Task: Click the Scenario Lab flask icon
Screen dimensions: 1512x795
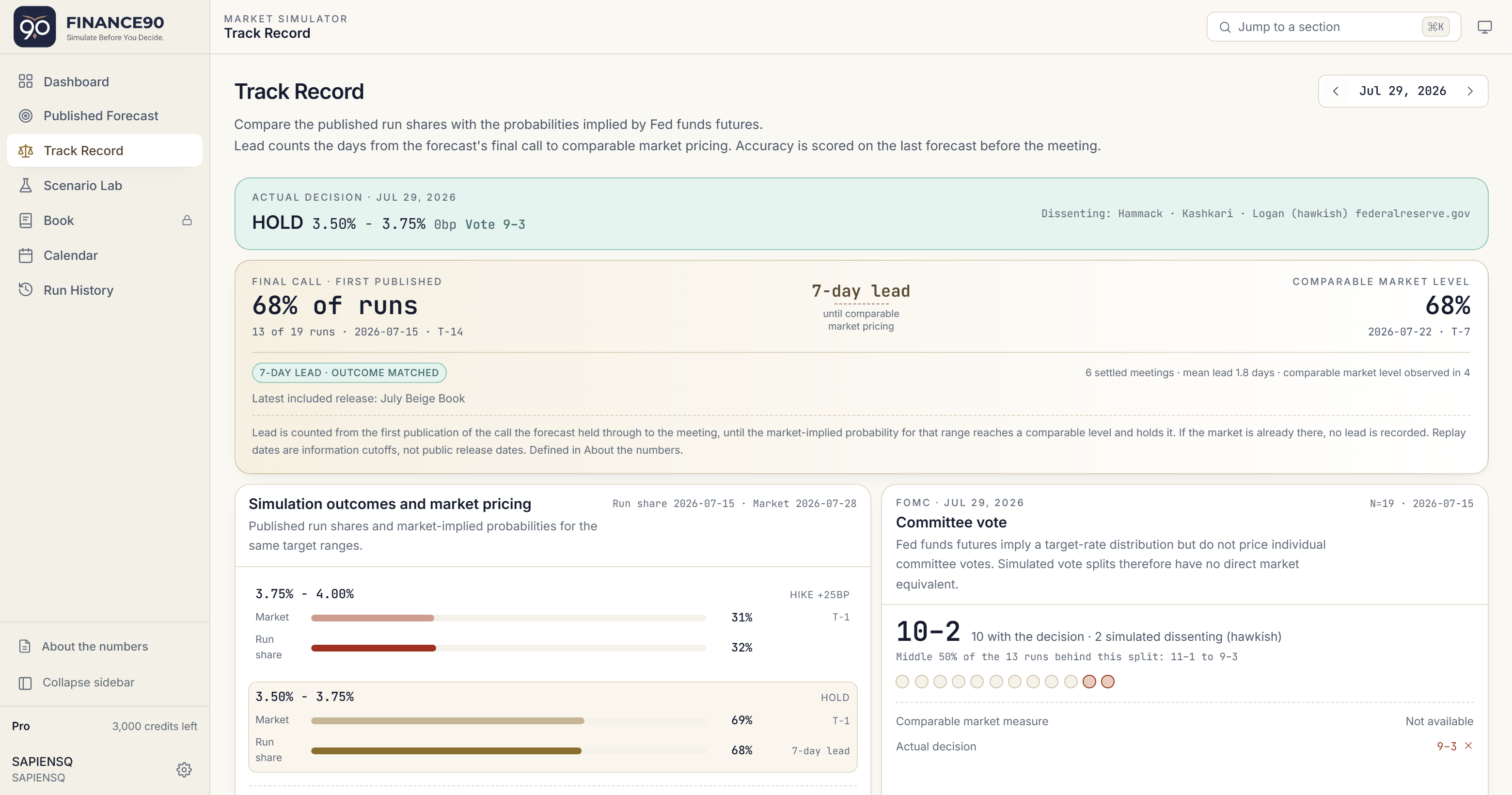Action: pos(25,186)
